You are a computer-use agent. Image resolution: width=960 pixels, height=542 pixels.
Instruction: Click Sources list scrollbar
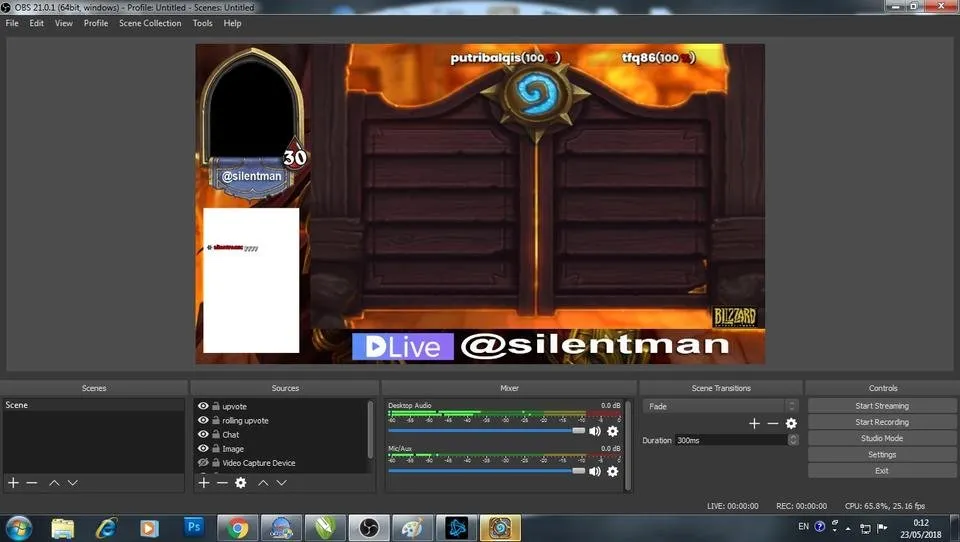click(370, 430)
